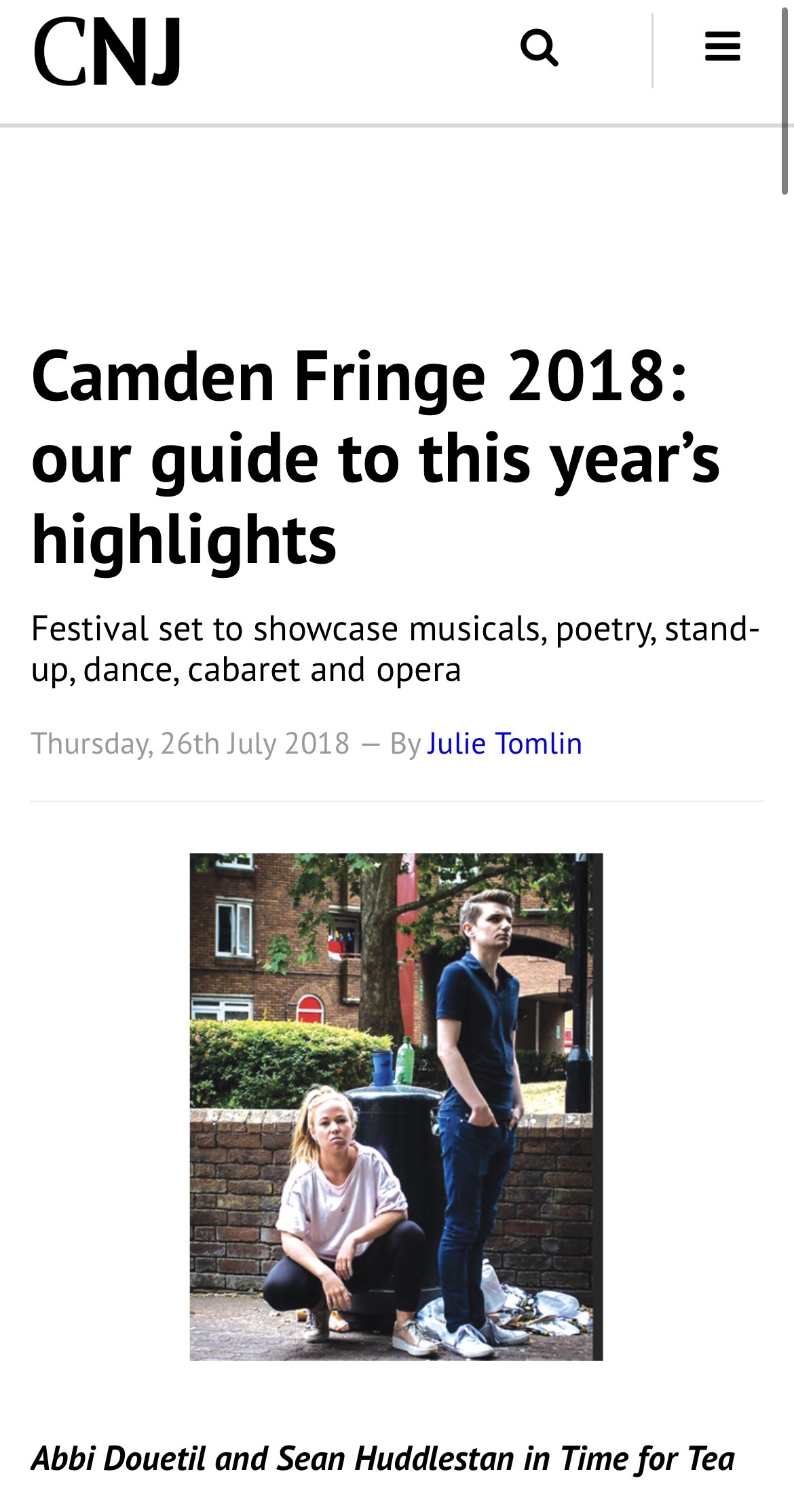Go to the CNJ home logo
Viewport: 794px width, 1512px height.
coord(107,52)
